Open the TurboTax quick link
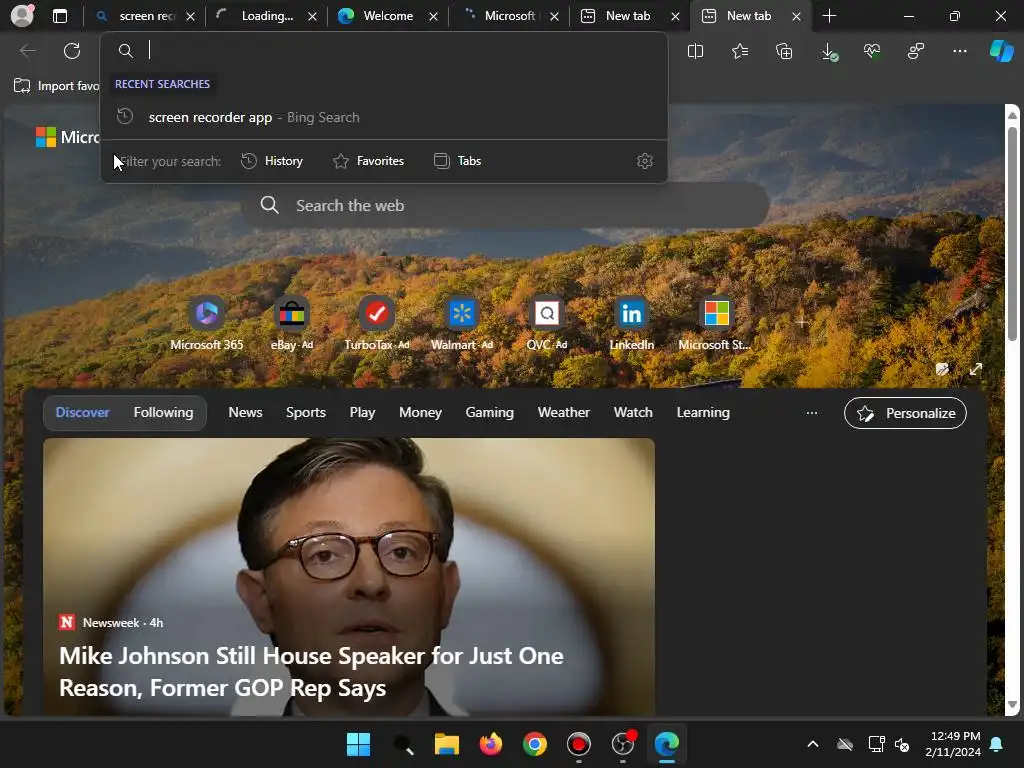1024x768 pixels. [377, 323]
